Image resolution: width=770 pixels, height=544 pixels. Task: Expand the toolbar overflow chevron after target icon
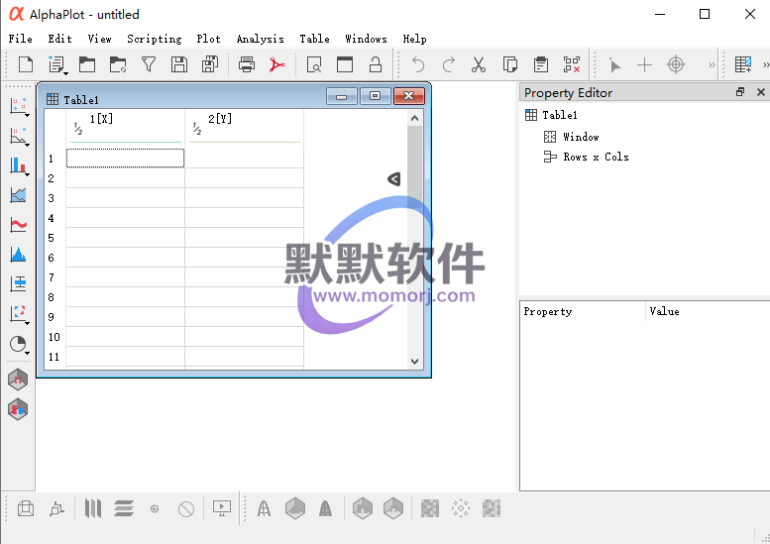[712, 65]
